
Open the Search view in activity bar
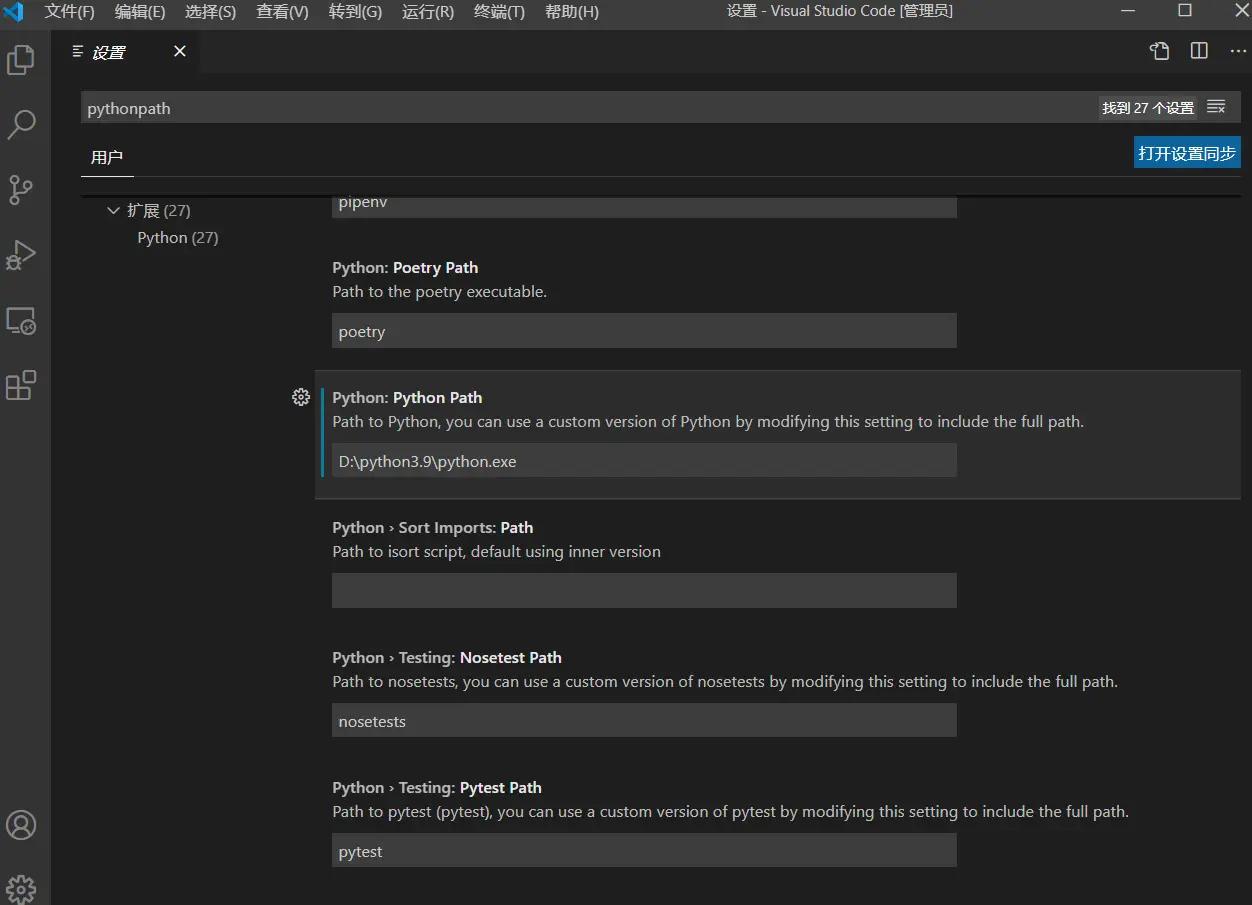(x=21, y=124)
